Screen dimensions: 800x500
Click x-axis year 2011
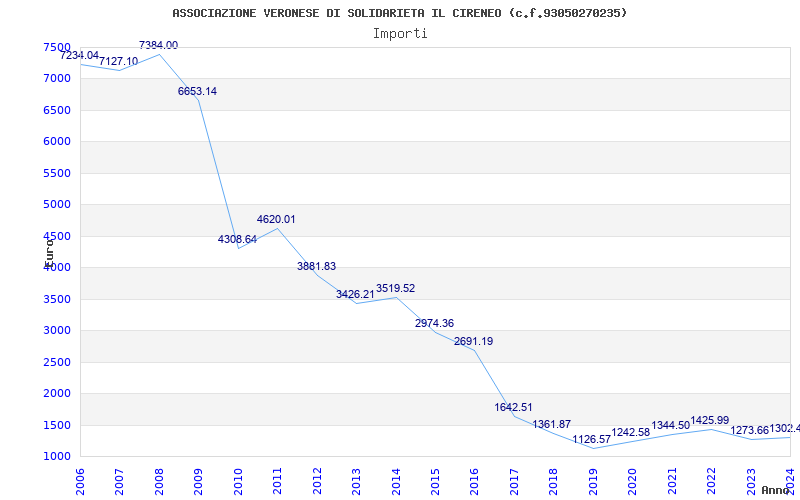pyautogui.click(x=277, y=481)
